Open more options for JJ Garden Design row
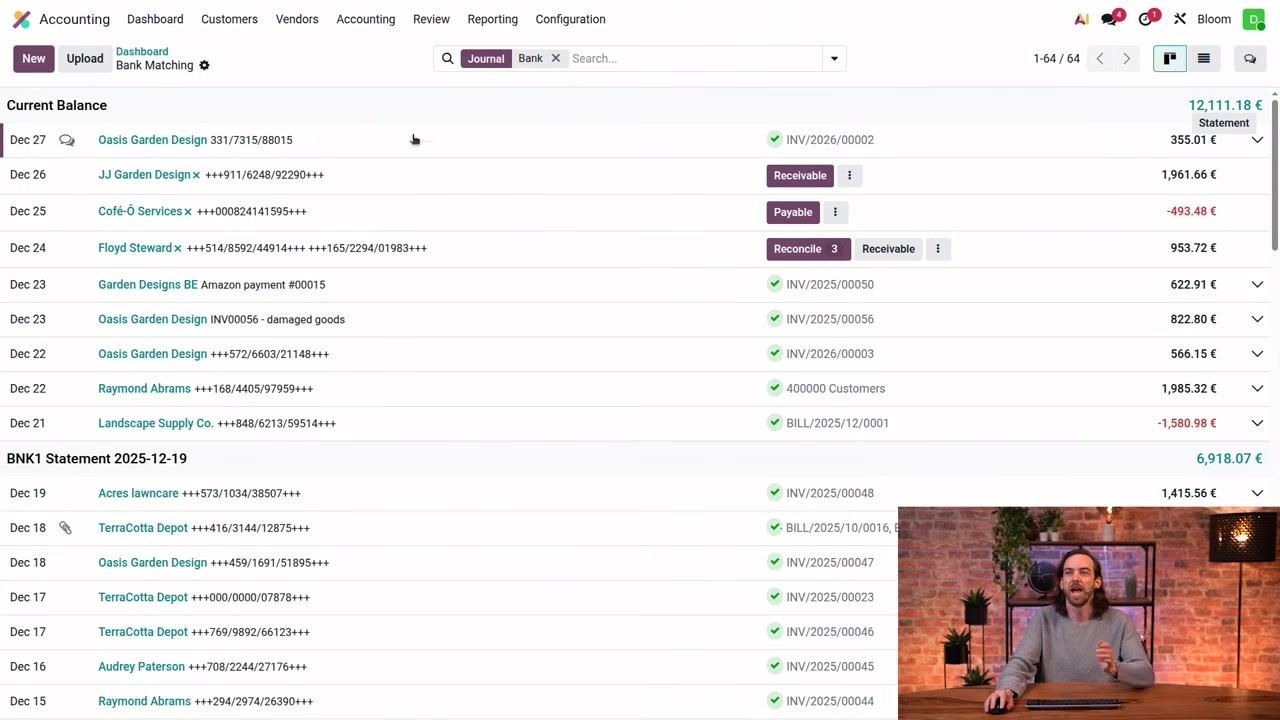 (849, 176)
